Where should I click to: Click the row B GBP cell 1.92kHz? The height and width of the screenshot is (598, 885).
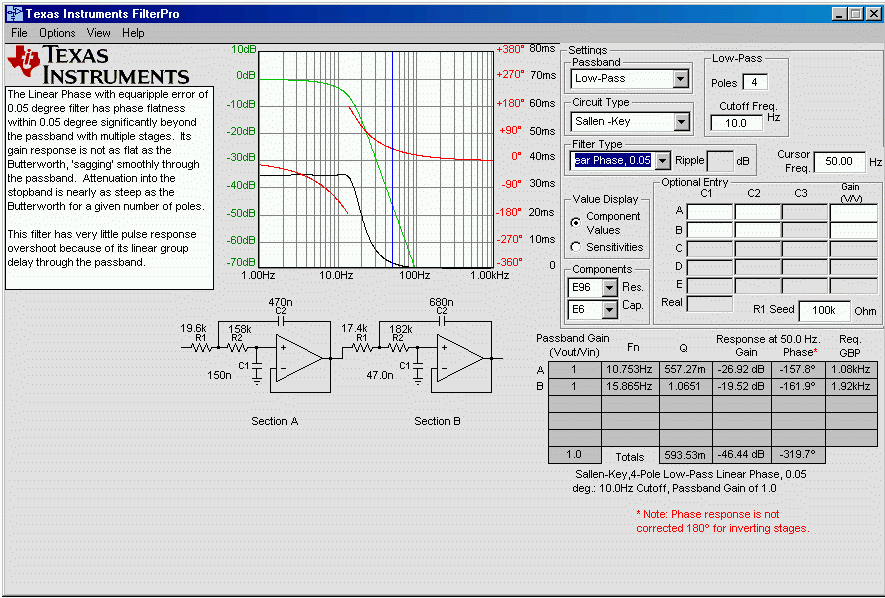click(851, 386)
